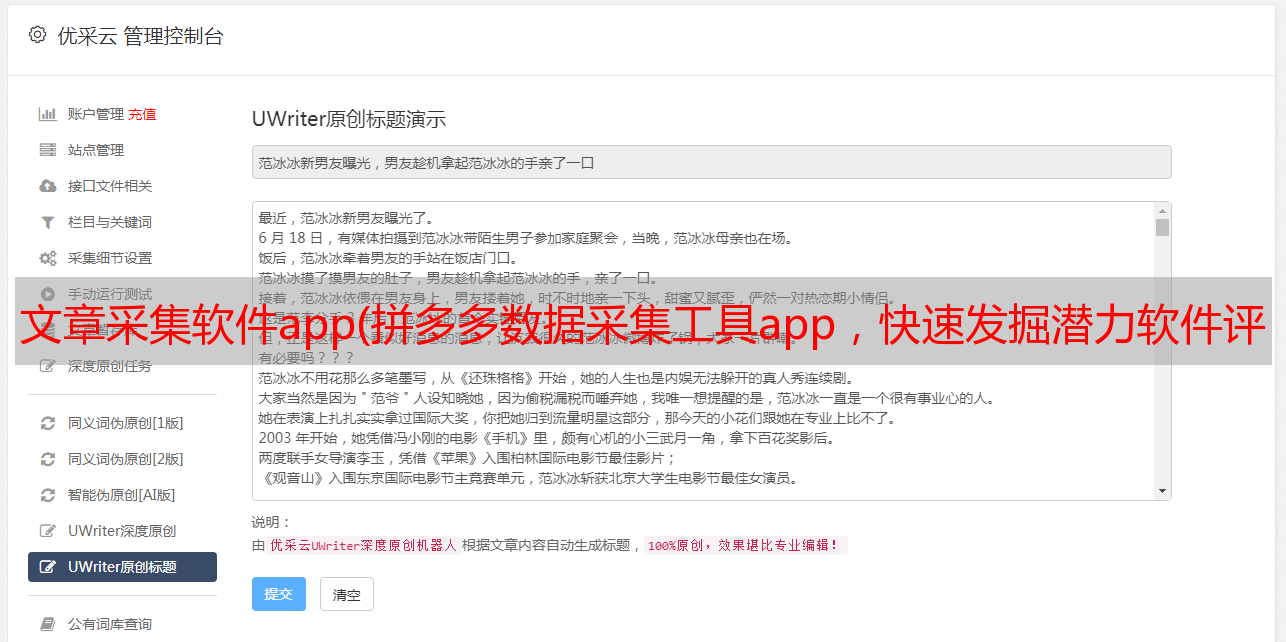Click the 清空 button
Image resolution: width=1286 pixels, height=642 pixels.
tap(346, 594)
